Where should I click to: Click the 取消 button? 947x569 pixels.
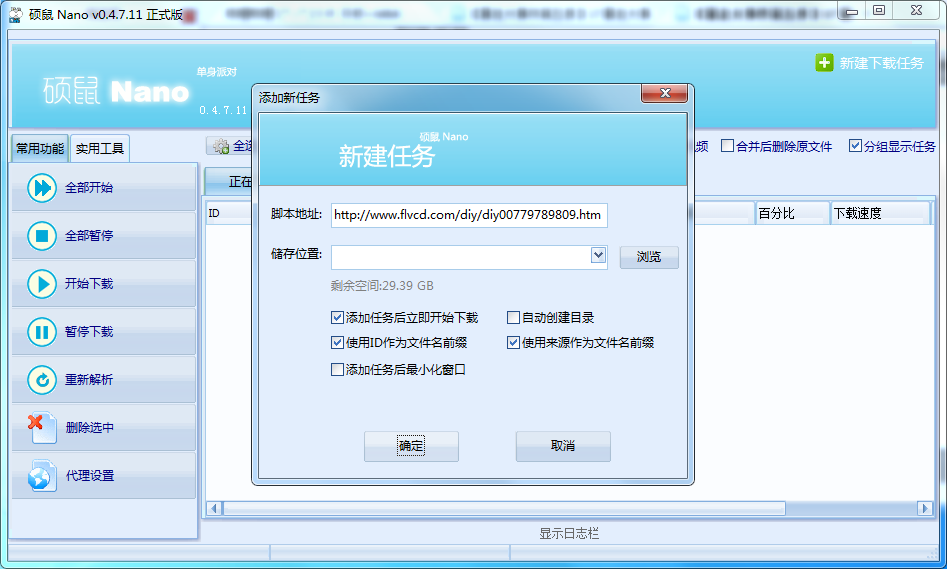pos(563,446)
